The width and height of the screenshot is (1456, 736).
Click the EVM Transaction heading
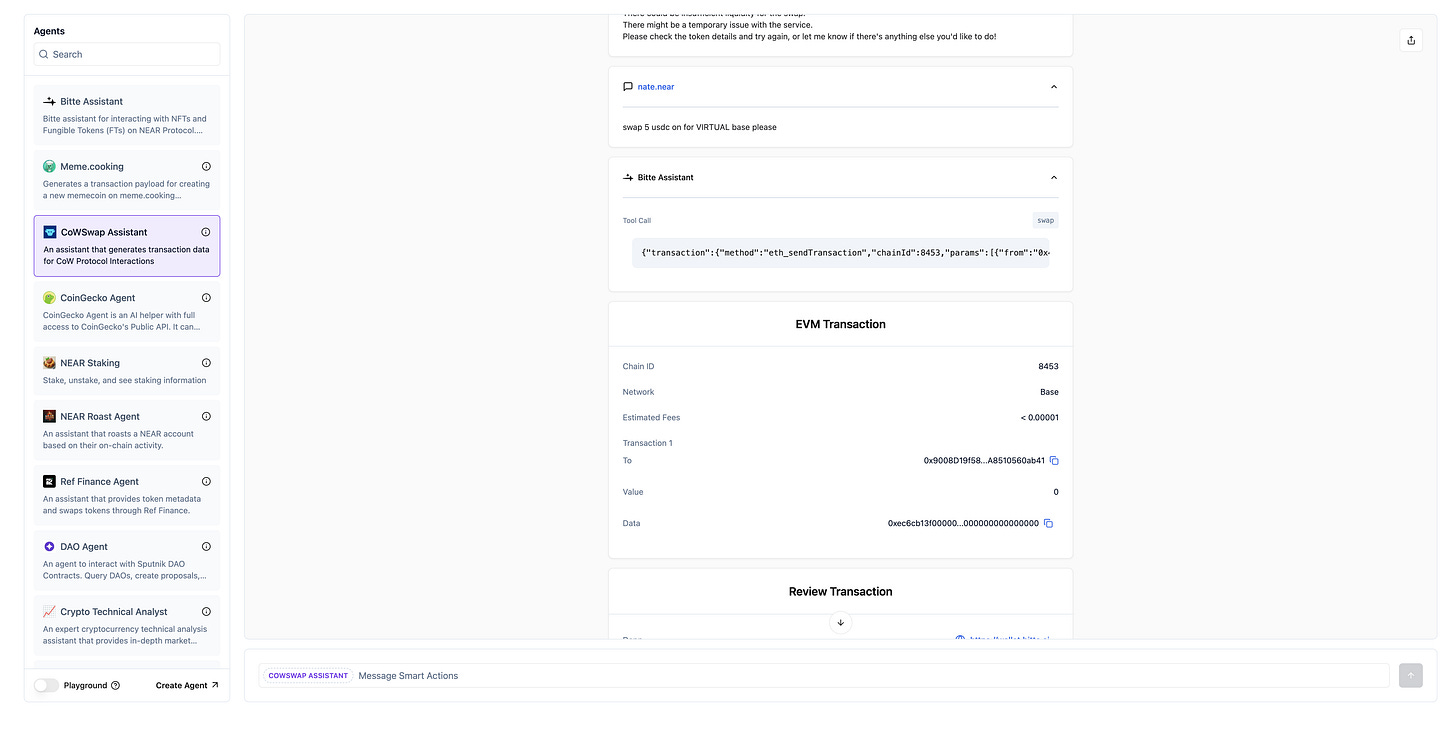[x=840, y=324]
